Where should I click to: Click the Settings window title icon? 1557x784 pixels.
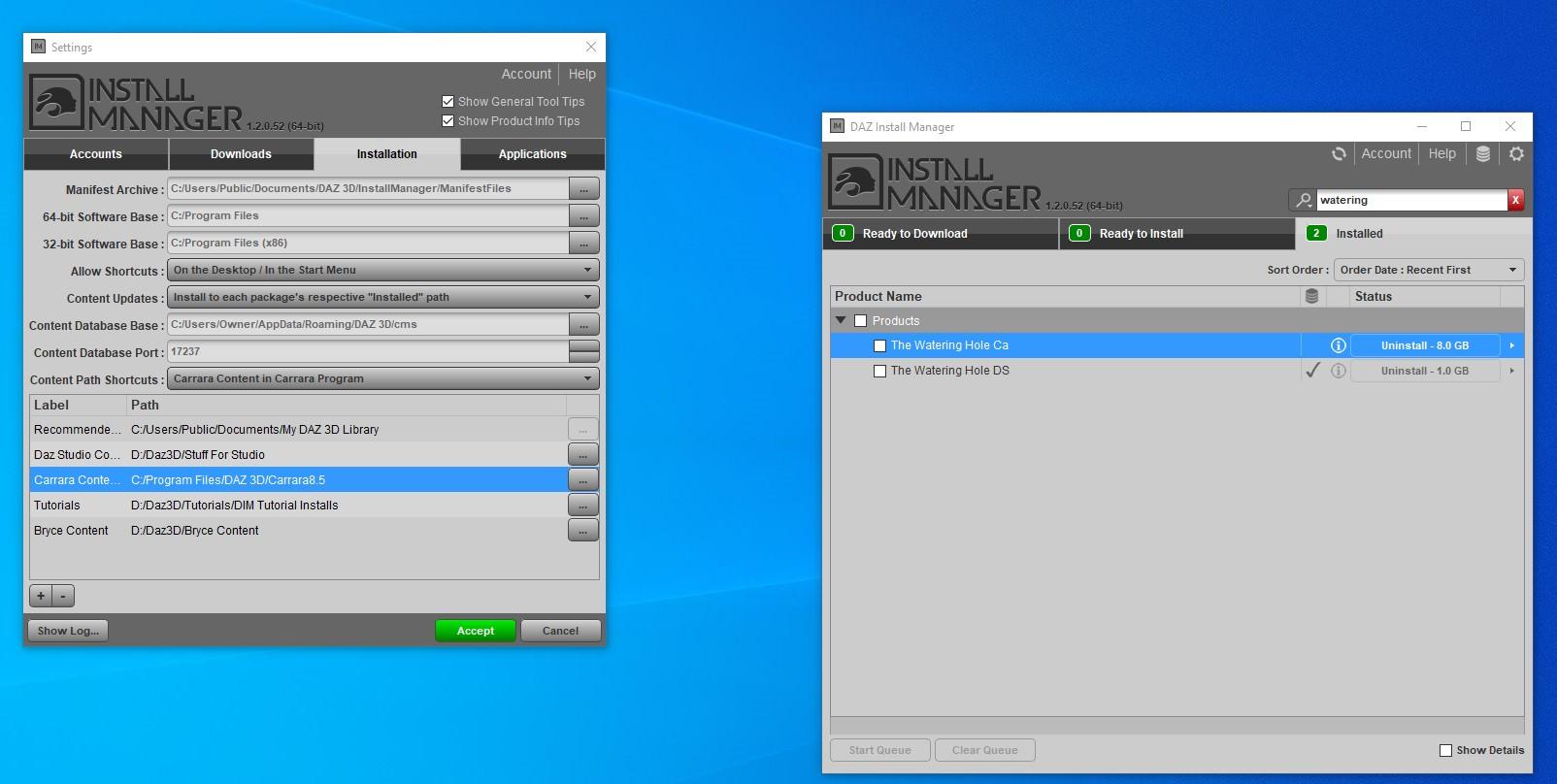point(38,47)
